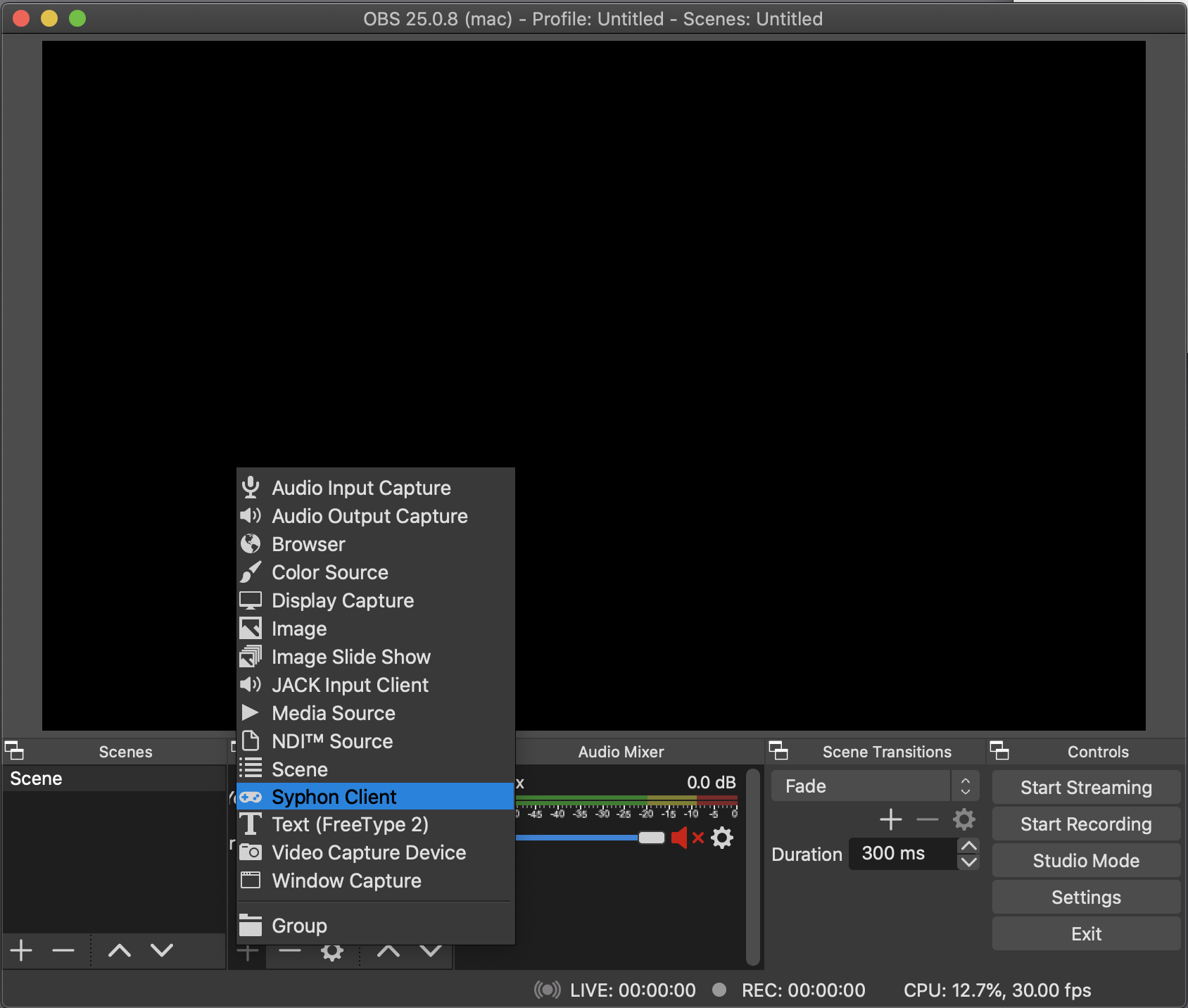Open Audio Mixer channel settings gear
Viewport: 1188px width, 1008px height.
(x=722, y=838)
